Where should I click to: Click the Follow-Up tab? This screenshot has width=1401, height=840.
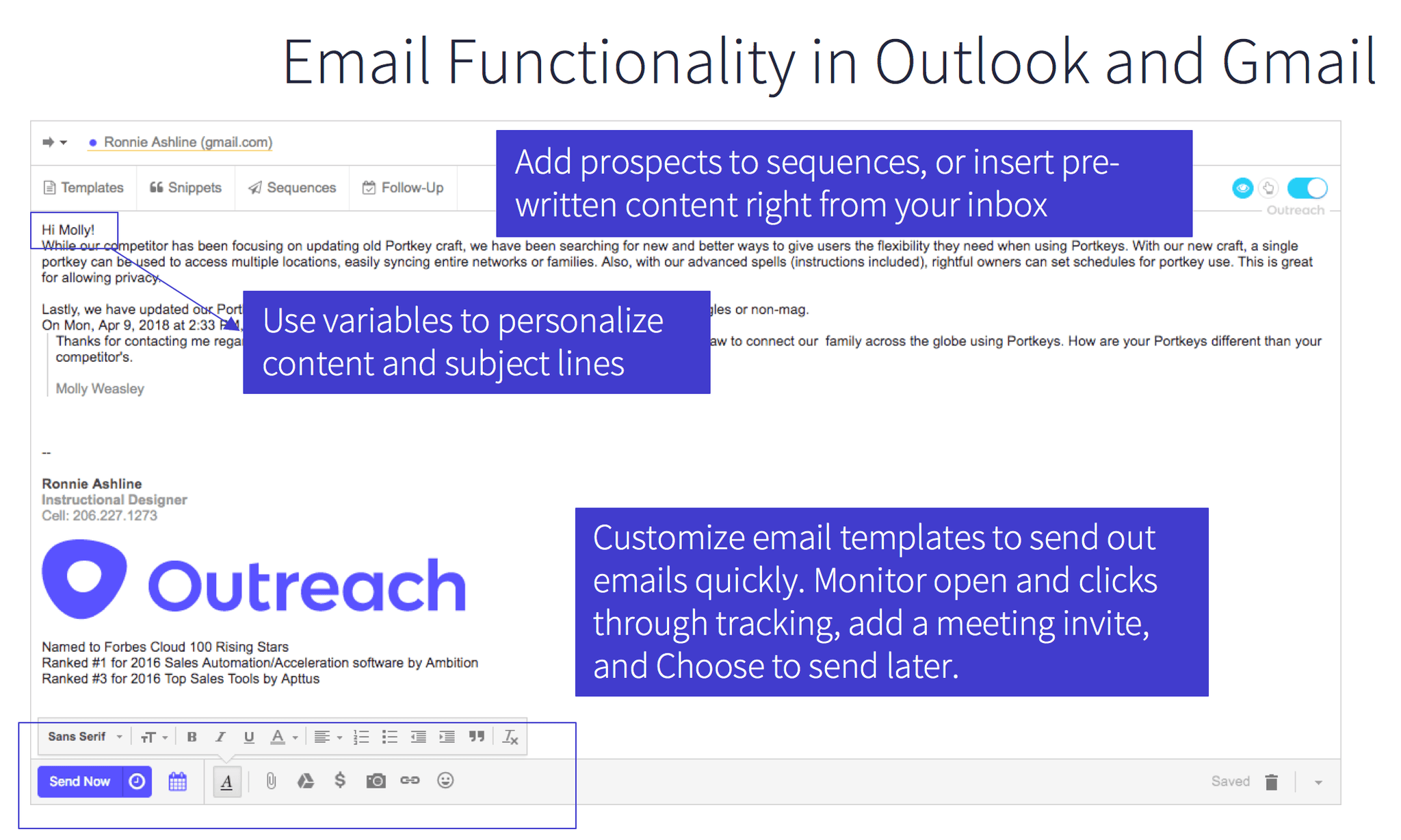[x=406, y=188]
